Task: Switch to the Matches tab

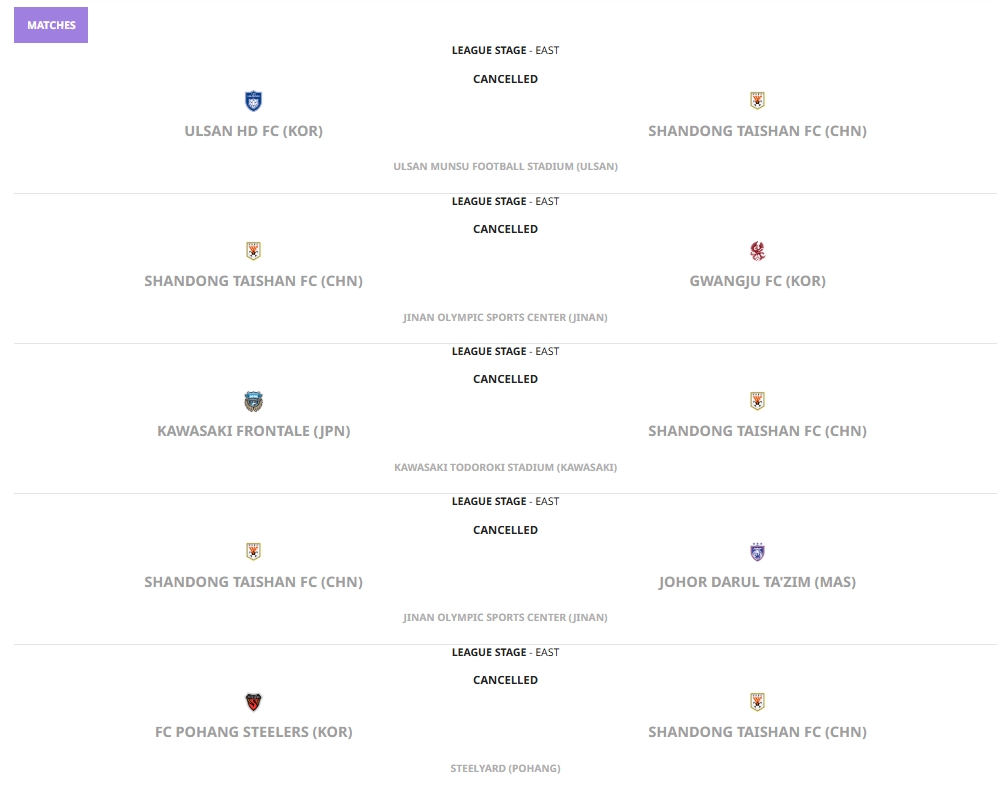Action: point(51,25)
